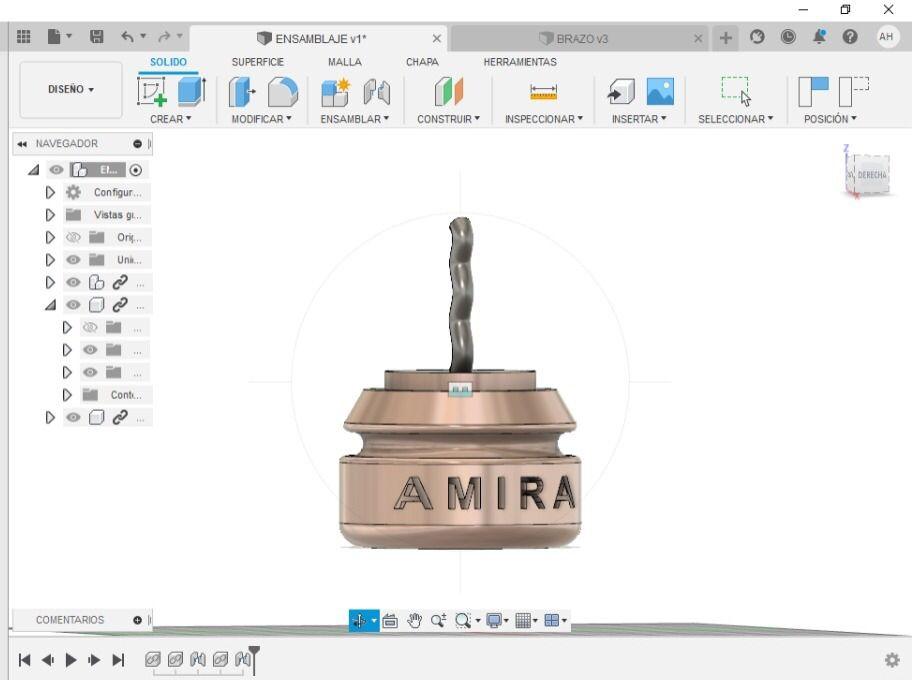912x680 pixels.
Task: Open timeline settings gear icon
Action: point(892,660)
